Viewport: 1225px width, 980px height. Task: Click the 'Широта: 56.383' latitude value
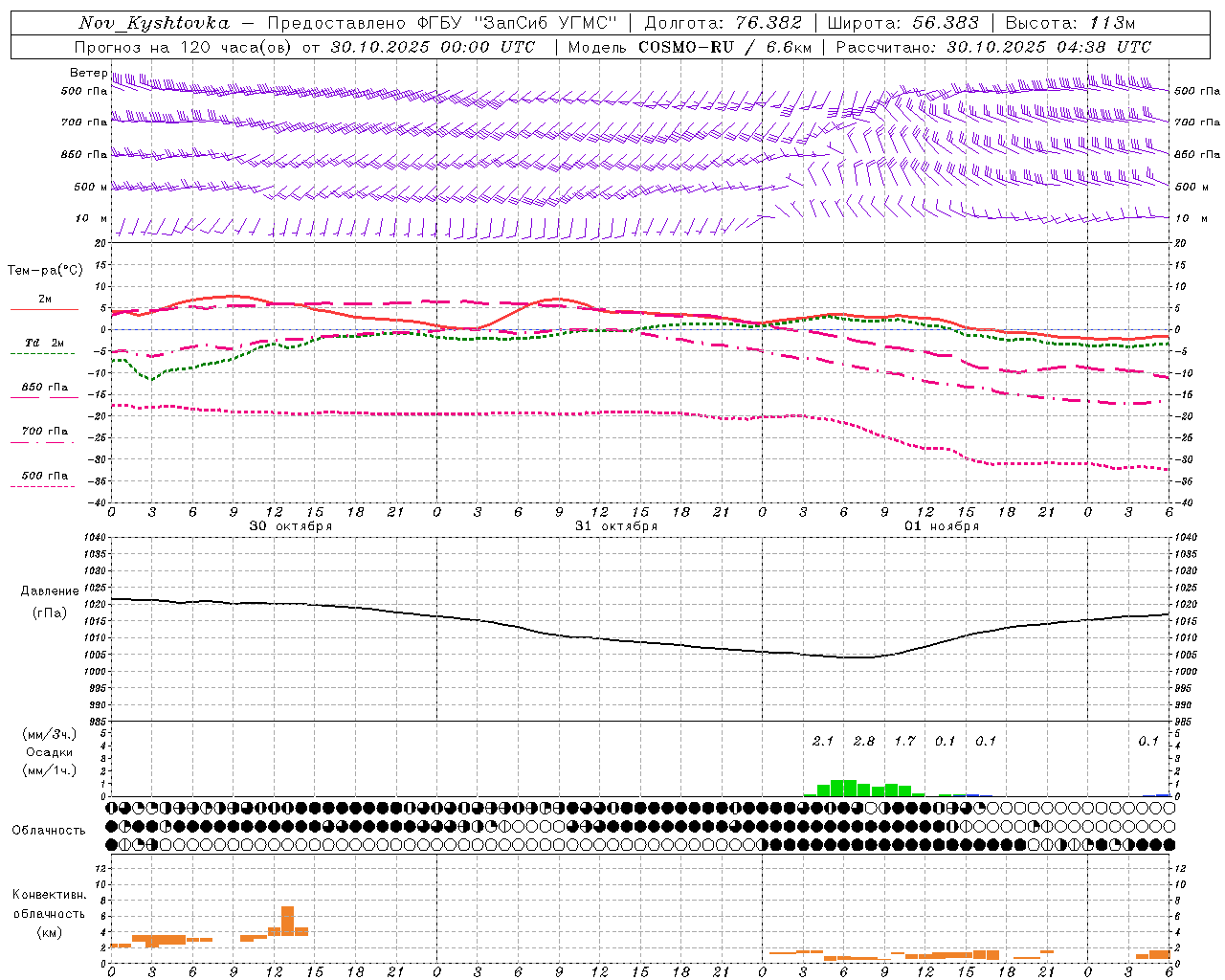[x=903, y=23]
